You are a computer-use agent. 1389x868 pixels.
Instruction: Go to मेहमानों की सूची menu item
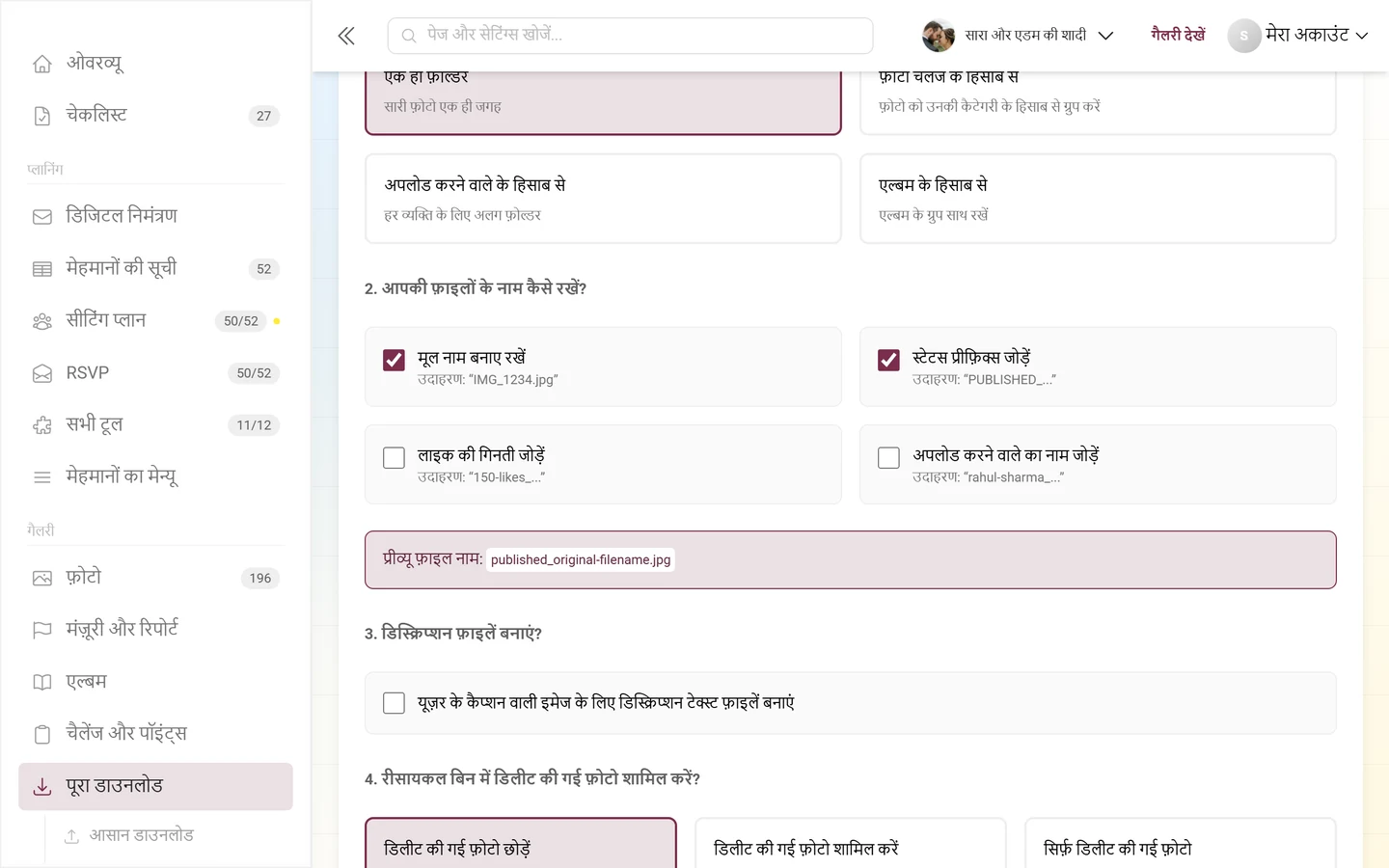155,268
